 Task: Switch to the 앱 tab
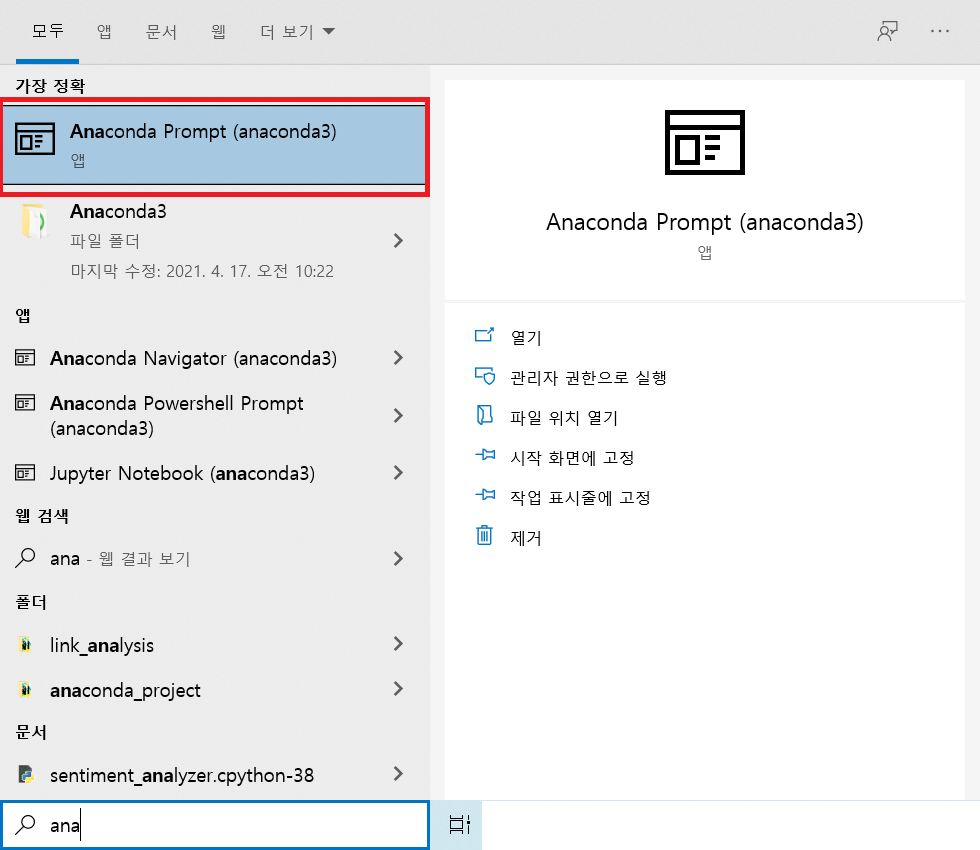coord(104,31)
